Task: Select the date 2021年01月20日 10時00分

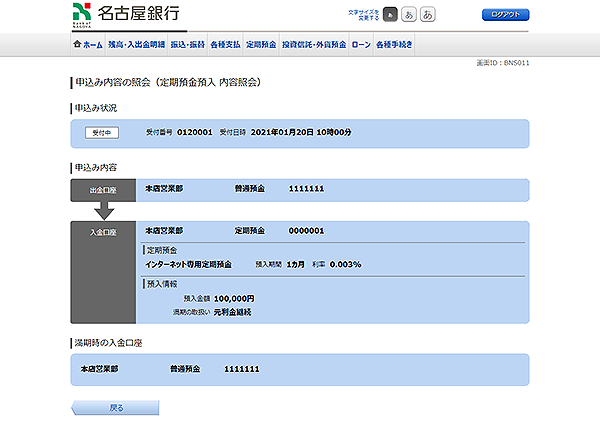Action: (301, 132)
